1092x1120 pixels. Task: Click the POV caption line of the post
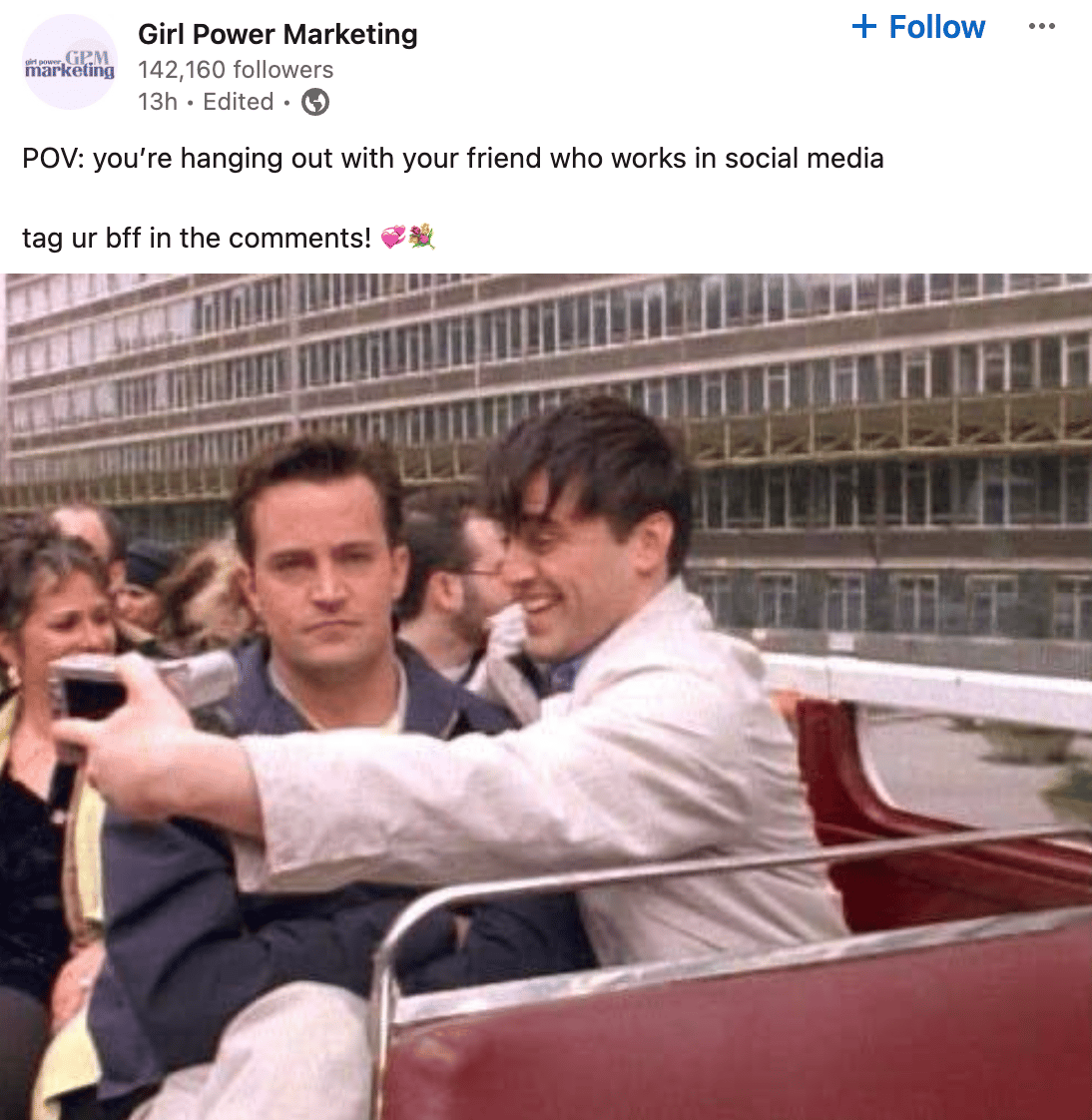click(453, 158)
